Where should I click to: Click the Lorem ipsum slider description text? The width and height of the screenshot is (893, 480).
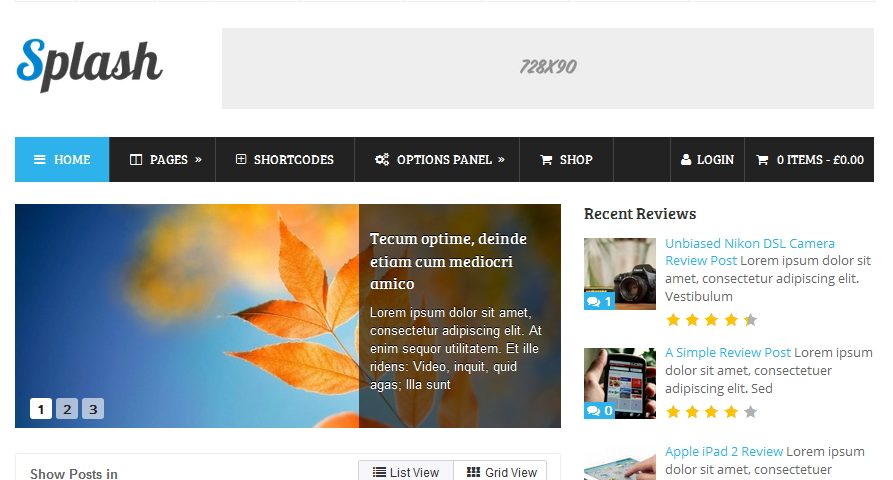[456, 348]
